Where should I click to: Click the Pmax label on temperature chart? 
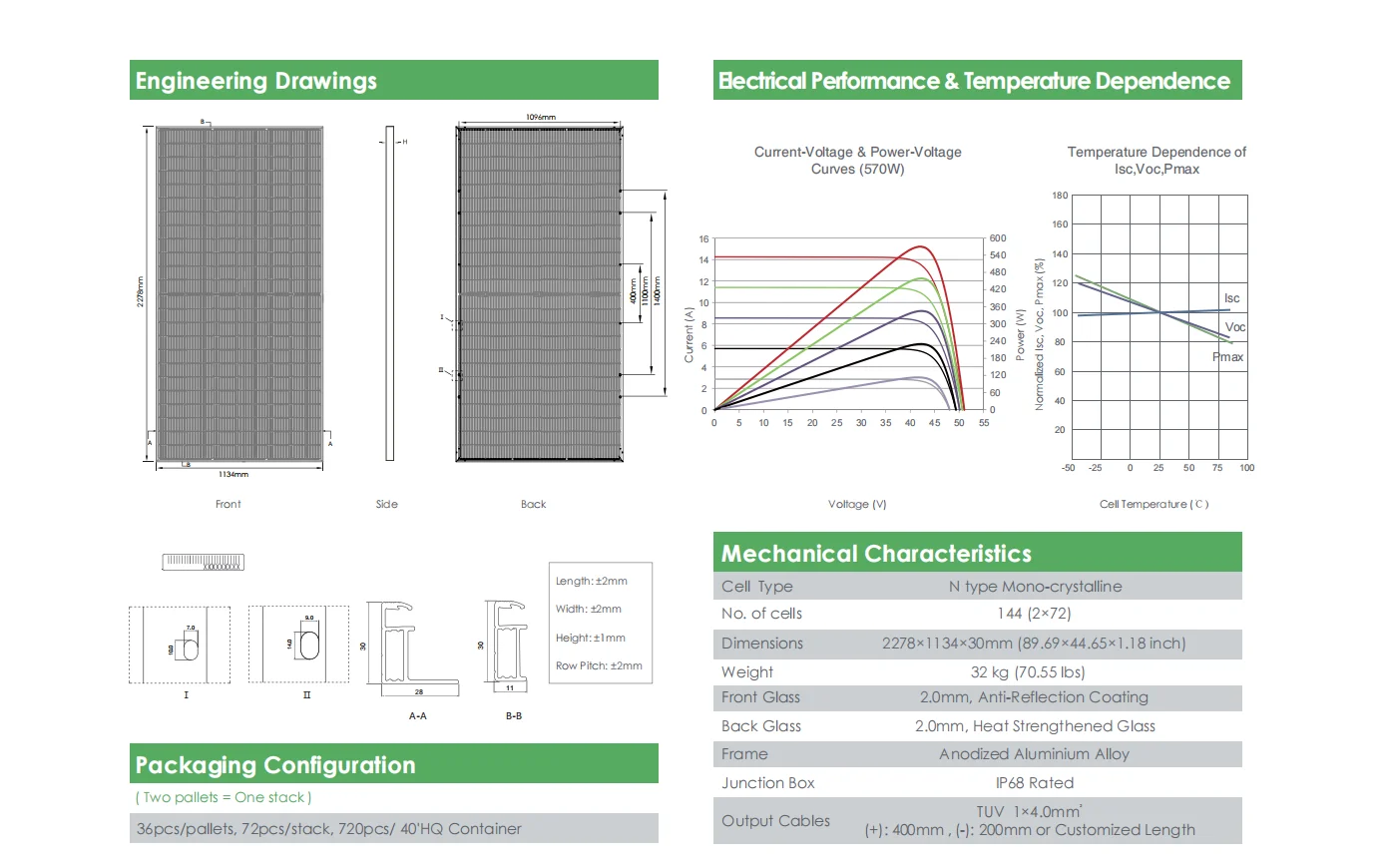click(x=1228, y=357)
